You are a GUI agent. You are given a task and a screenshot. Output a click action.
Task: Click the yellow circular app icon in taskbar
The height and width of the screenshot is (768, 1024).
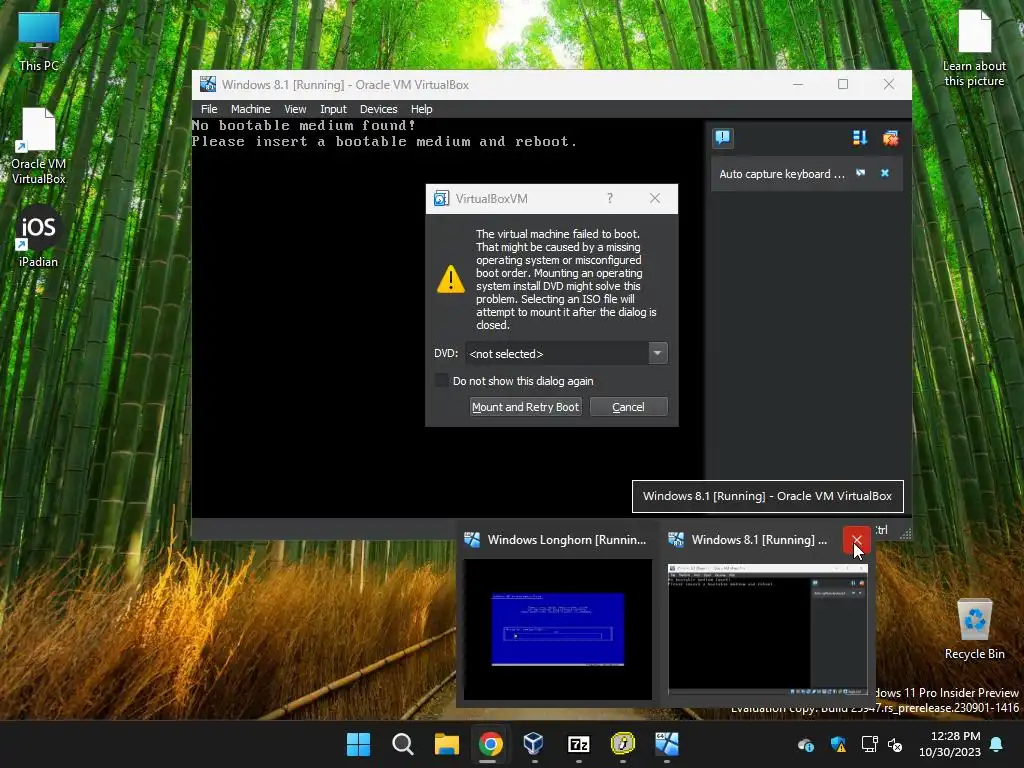pos(623,744)
